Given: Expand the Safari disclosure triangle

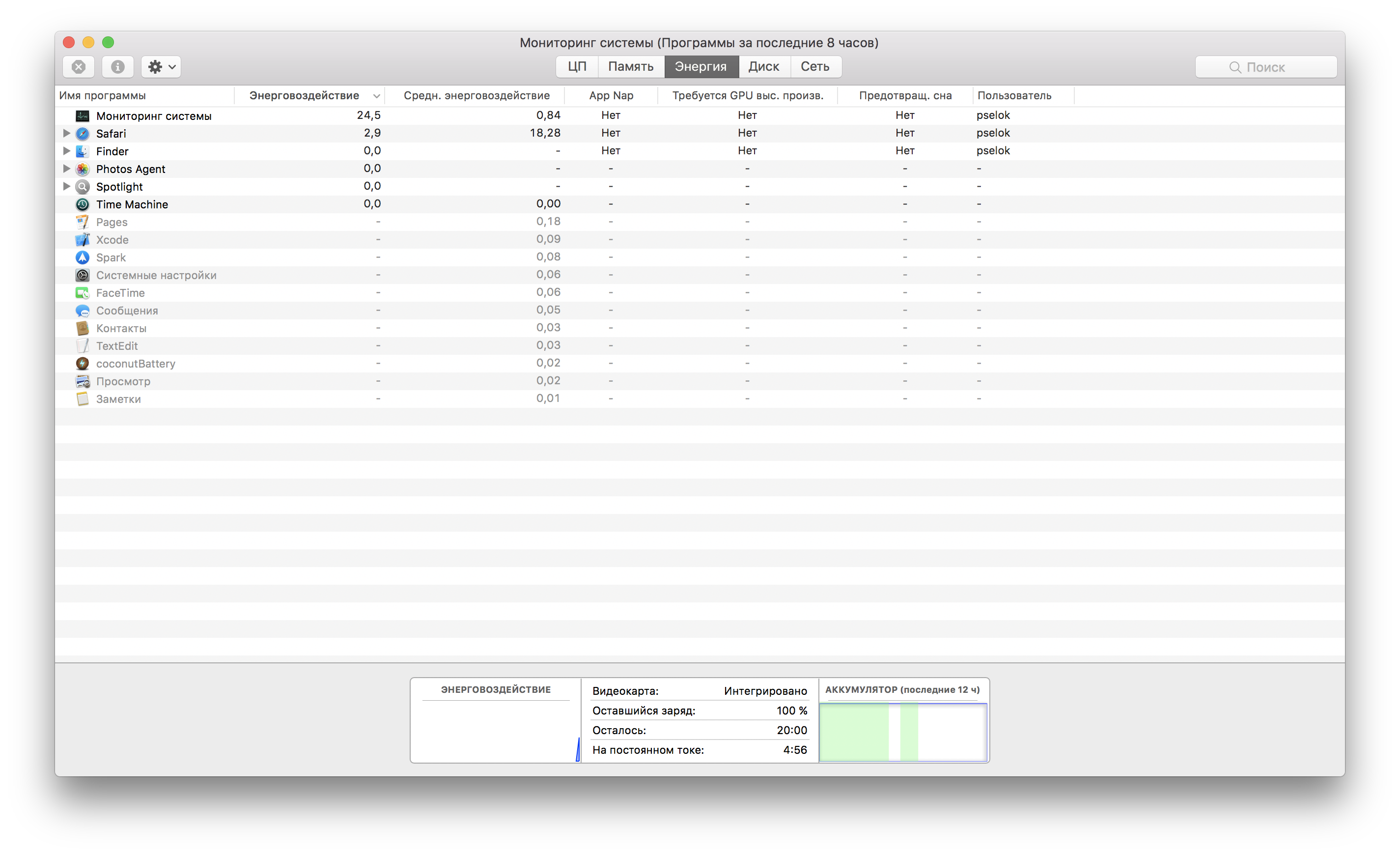Looking at the screenshot, I should (x=66, y=133).
